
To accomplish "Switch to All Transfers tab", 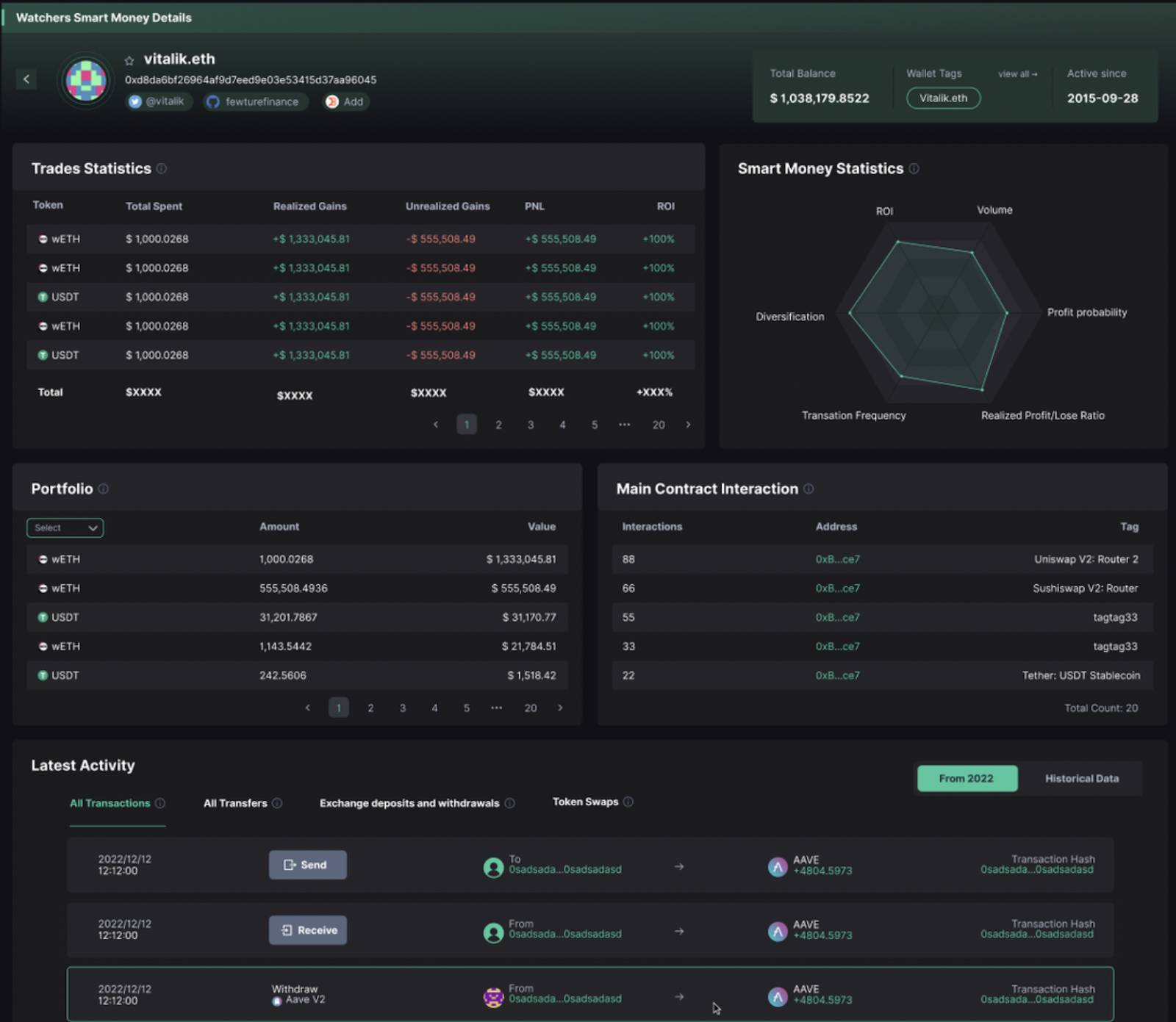I will (235, 803).
